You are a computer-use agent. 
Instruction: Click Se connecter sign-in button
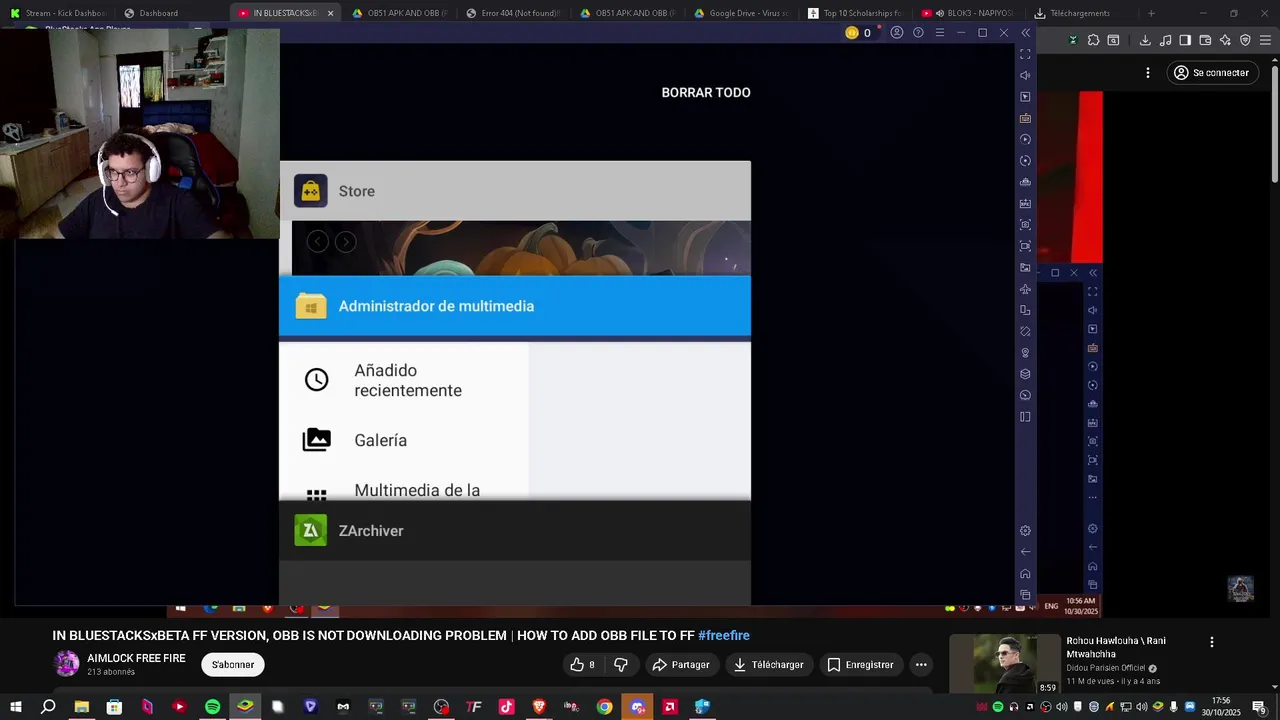point(1211,73)
